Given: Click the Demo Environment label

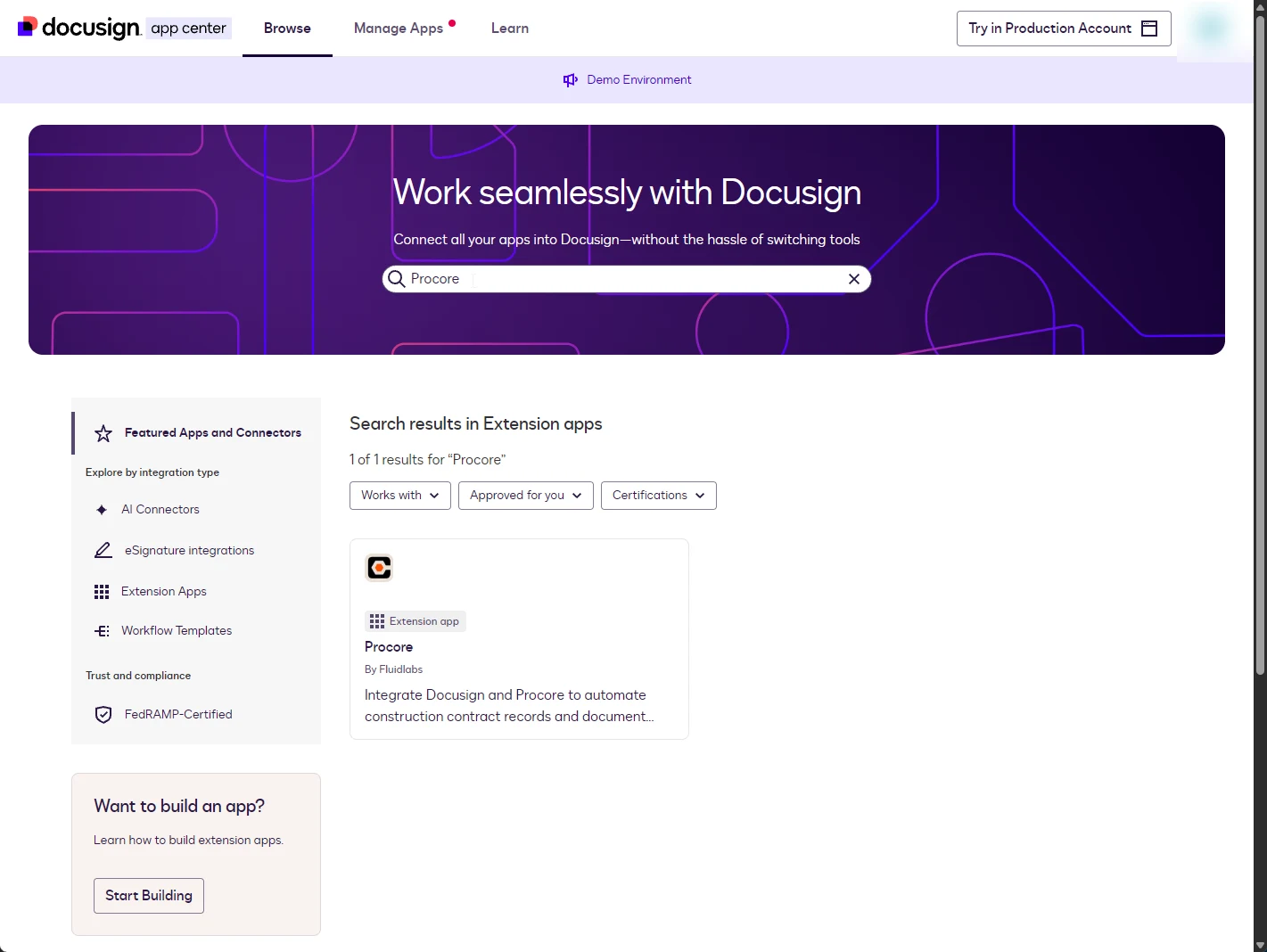Looking at the screenshot, I should (639, 80).
